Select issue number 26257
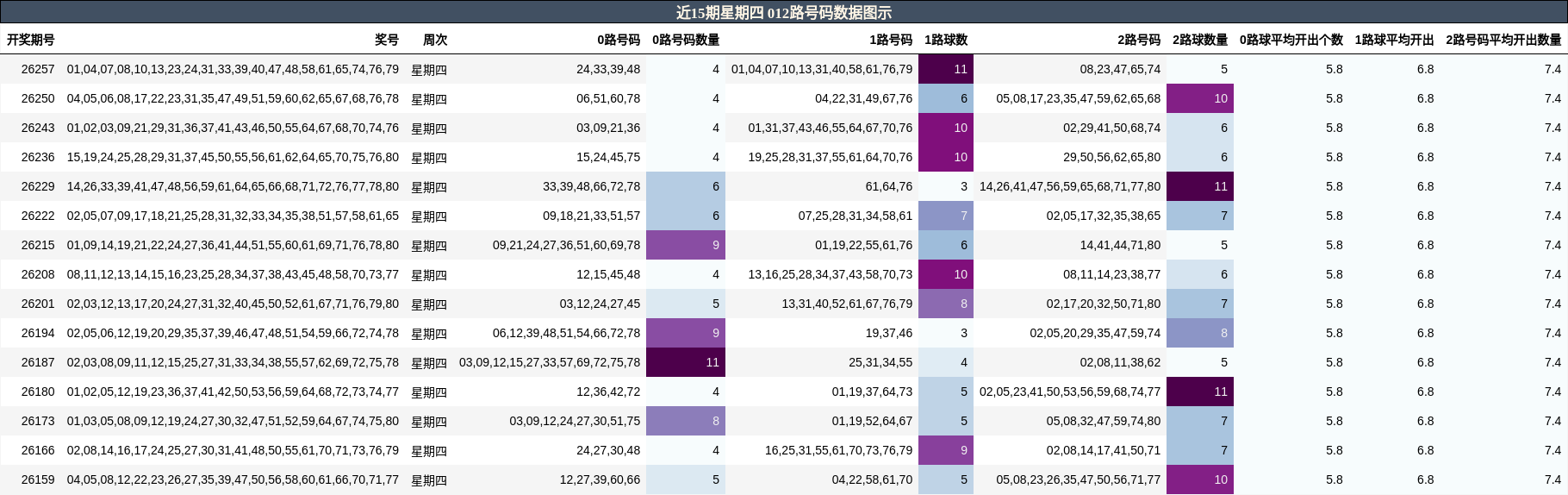Viewport: 1568px width, 495px height. (x=38, y=69)
